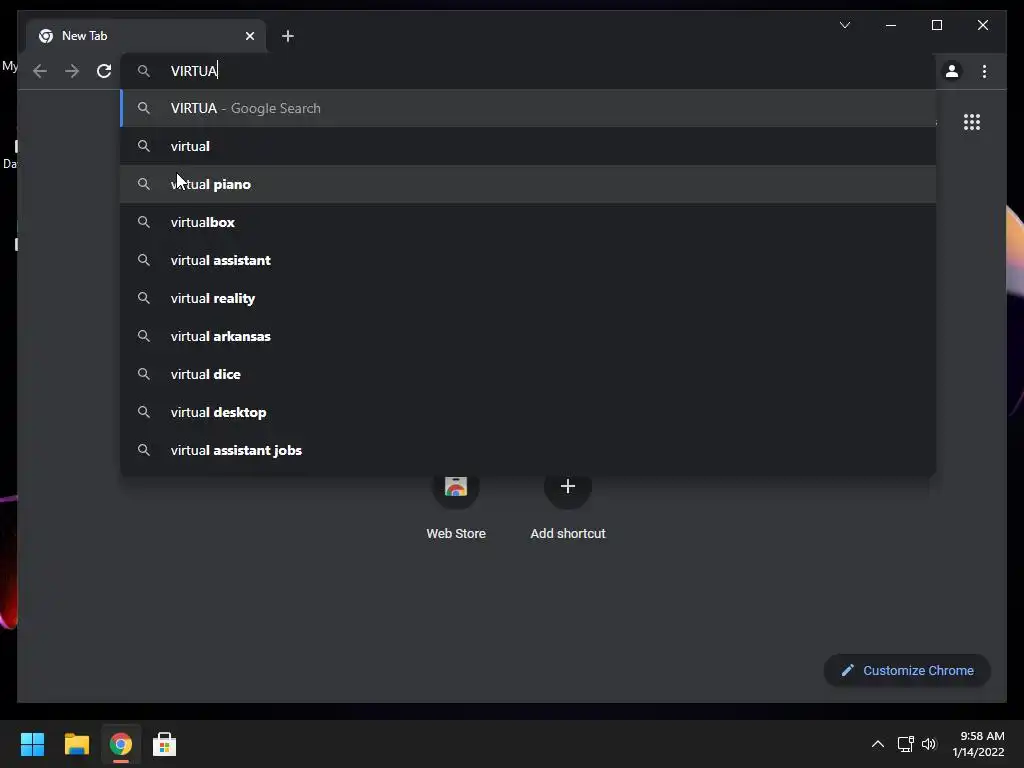Open the Windows Start menu
This screenshot has height=768, width=1024.
pyautogui.click(x=32, y=744)
